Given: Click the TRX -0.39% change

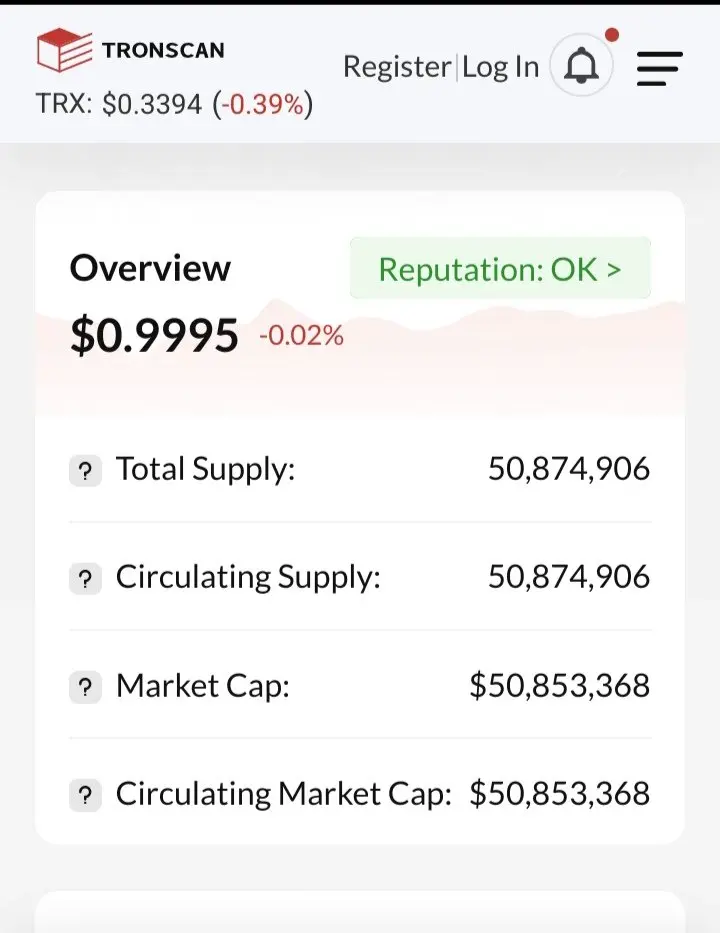Looking at the screenshot, I should tap(262, 104).
